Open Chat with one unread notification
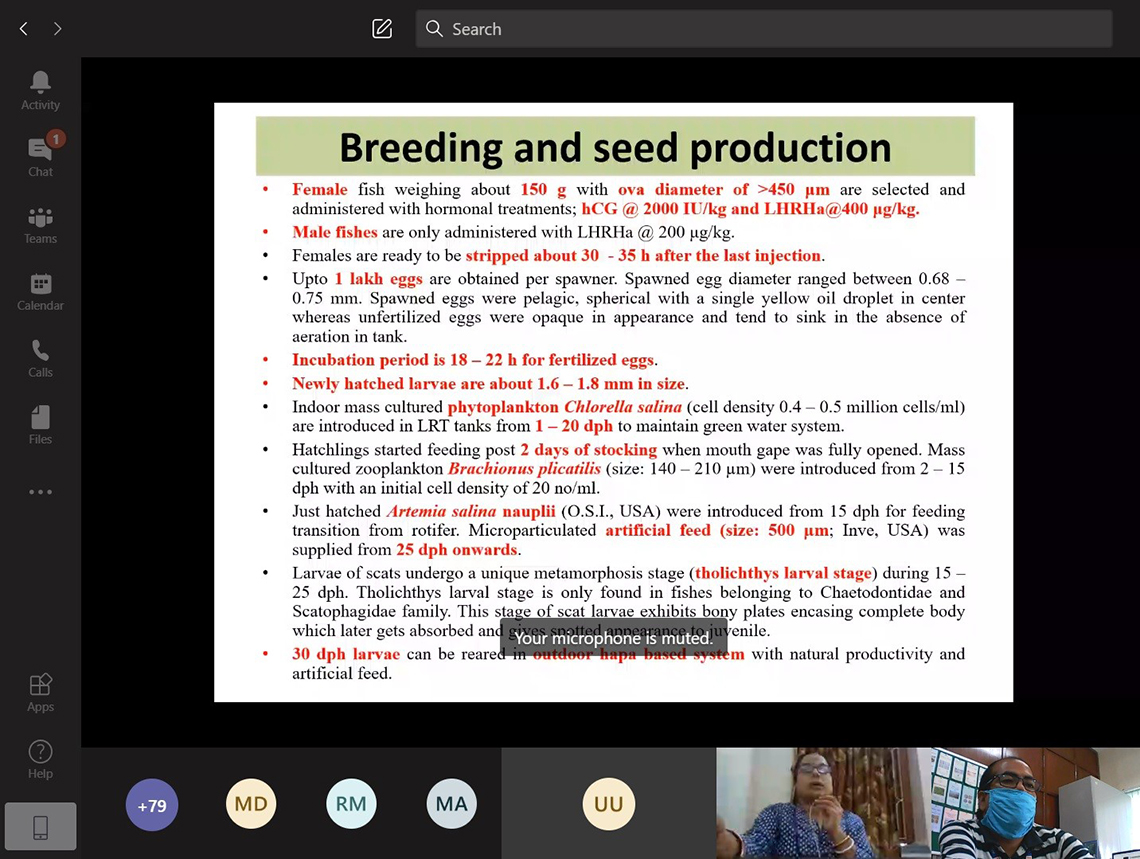This screenshot has height=859, width=1140. (40, 156)
